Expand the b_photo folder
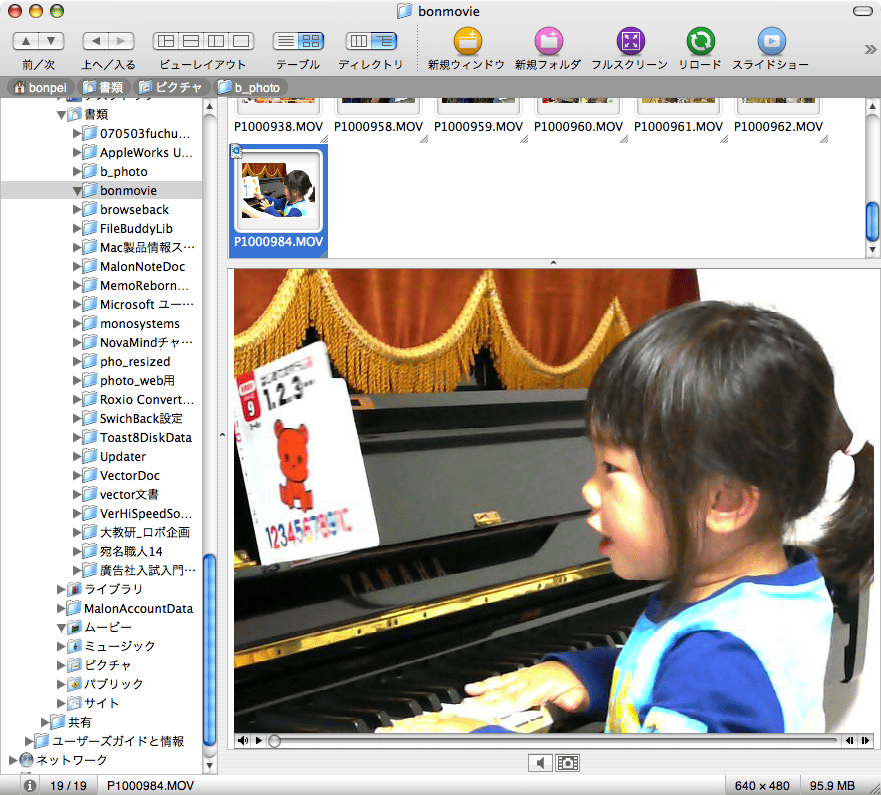 (x=77, y=171)
